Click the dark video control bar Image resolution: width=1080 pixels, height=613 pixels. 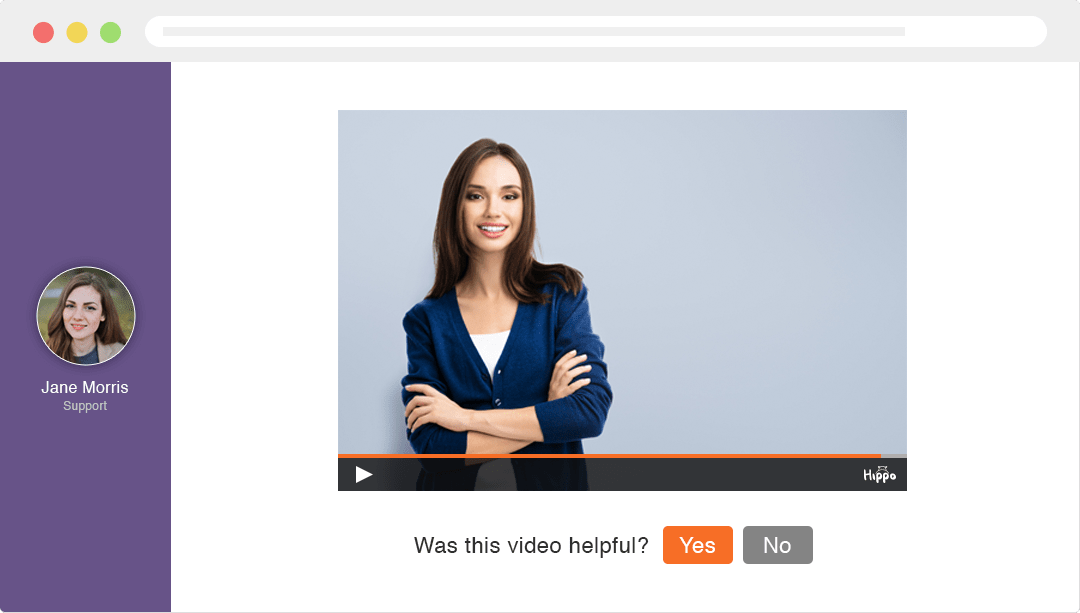click(x=620, y=475)
